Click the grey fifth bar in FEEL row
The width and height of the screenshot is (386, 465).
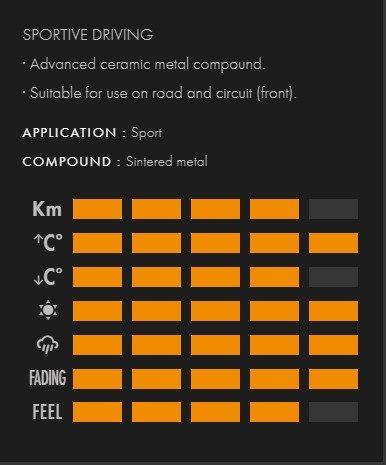[x=333, y=412]
